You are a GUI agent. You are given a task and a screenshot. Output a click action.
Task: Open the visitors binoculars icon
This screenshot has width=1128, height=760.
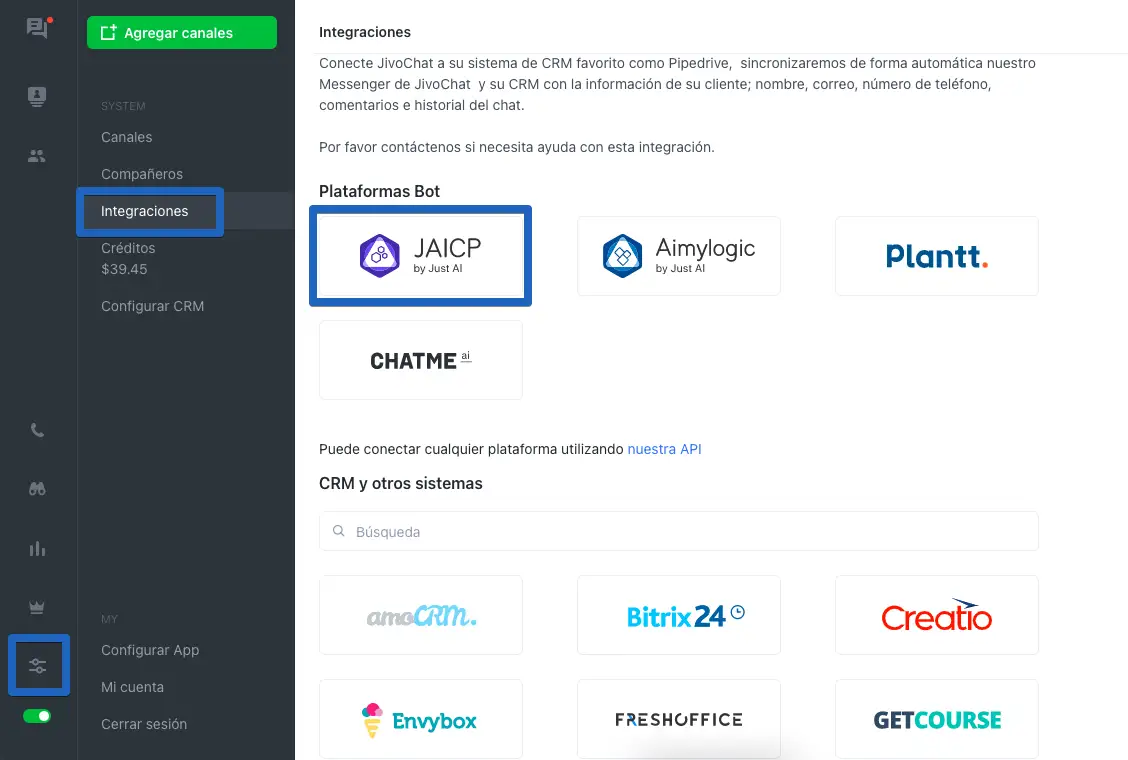pos(37,489)
